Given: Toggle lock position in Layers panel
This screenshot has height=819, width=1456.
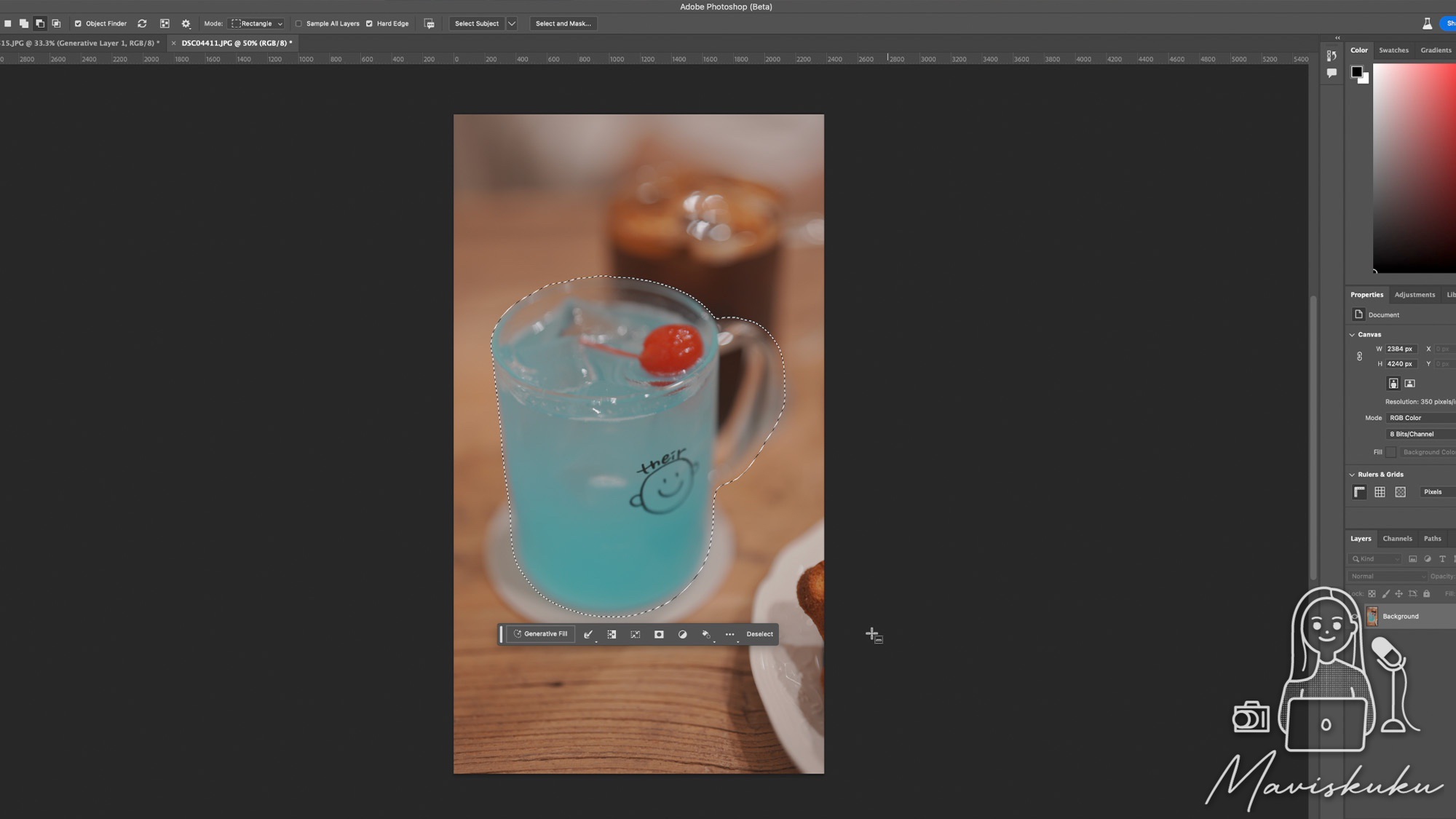Looking at the screenshot, I should tap(1398, 594).
